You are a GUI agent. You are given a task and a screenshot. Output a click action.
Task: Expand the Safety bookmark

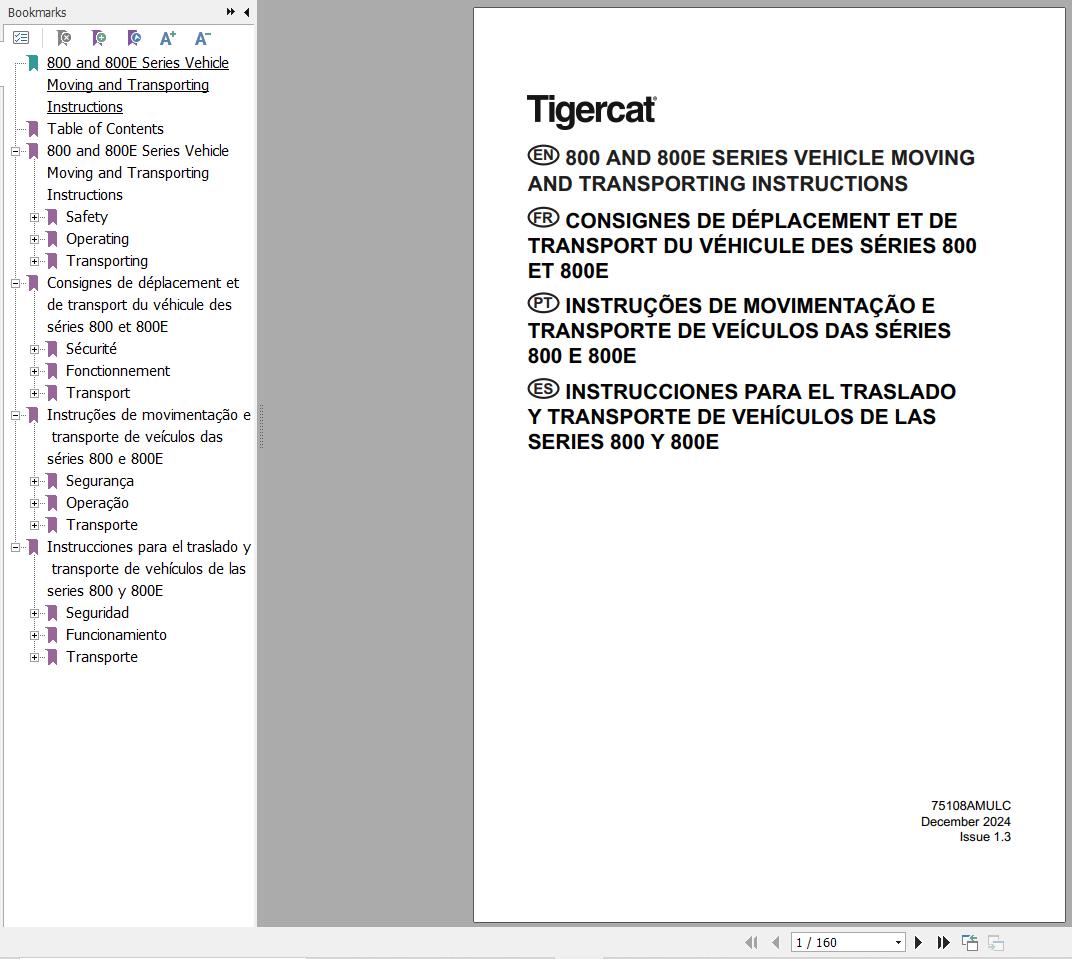[x=34, y=217]
